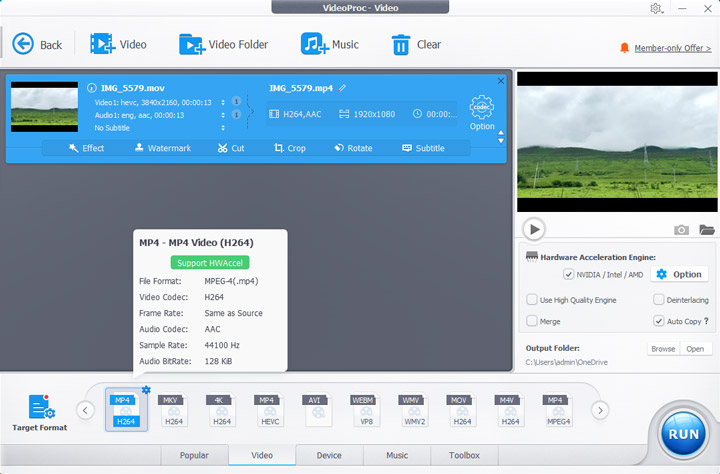The image size is (720, 474).
Task: Open snapshot folder icon
Action: (x=707, y=229)
